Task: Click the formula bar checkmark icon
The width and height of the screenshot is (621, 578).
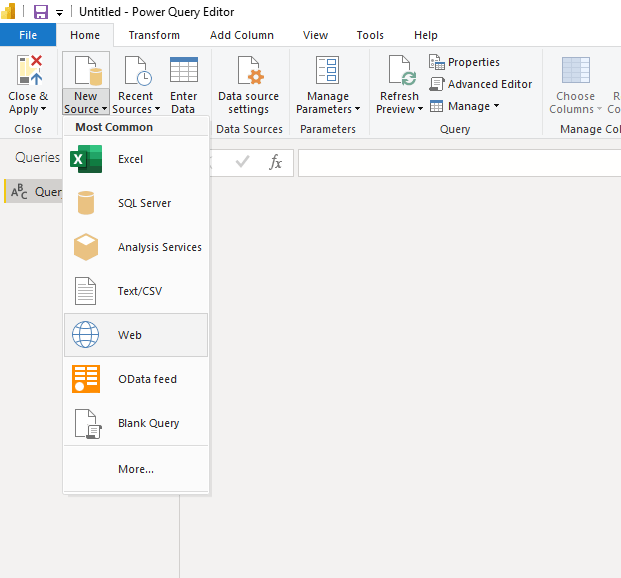Action: point(242,162)
